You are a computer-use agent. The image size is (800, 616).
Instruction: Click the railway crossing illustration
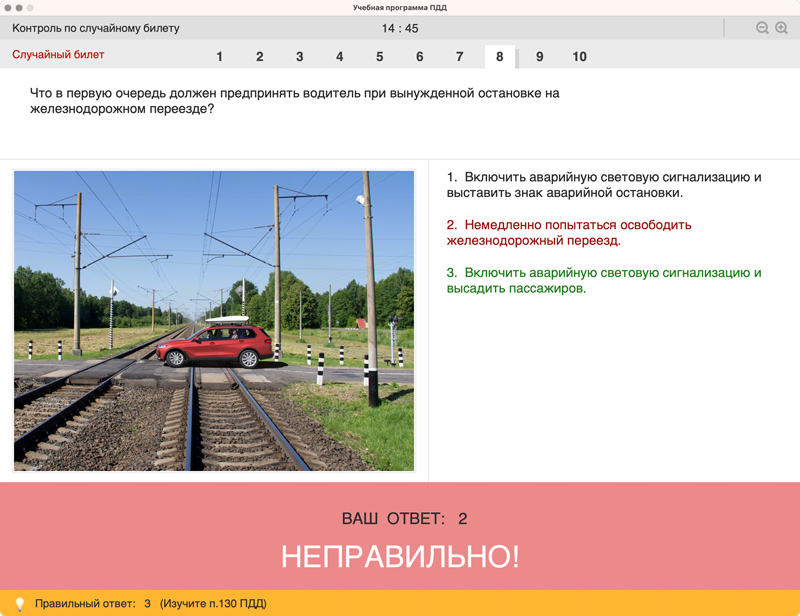pos(214,321)
